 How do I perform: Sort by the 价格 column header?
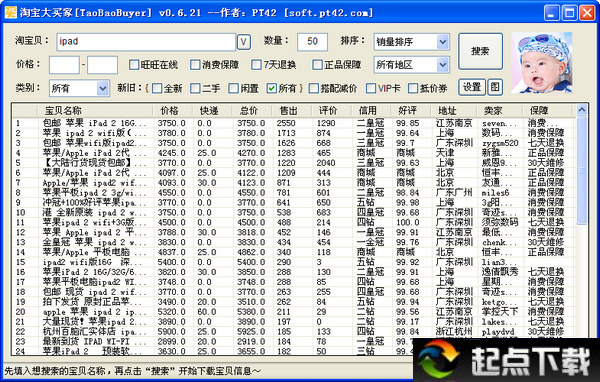pyautogui.click(x=172, y=111)
